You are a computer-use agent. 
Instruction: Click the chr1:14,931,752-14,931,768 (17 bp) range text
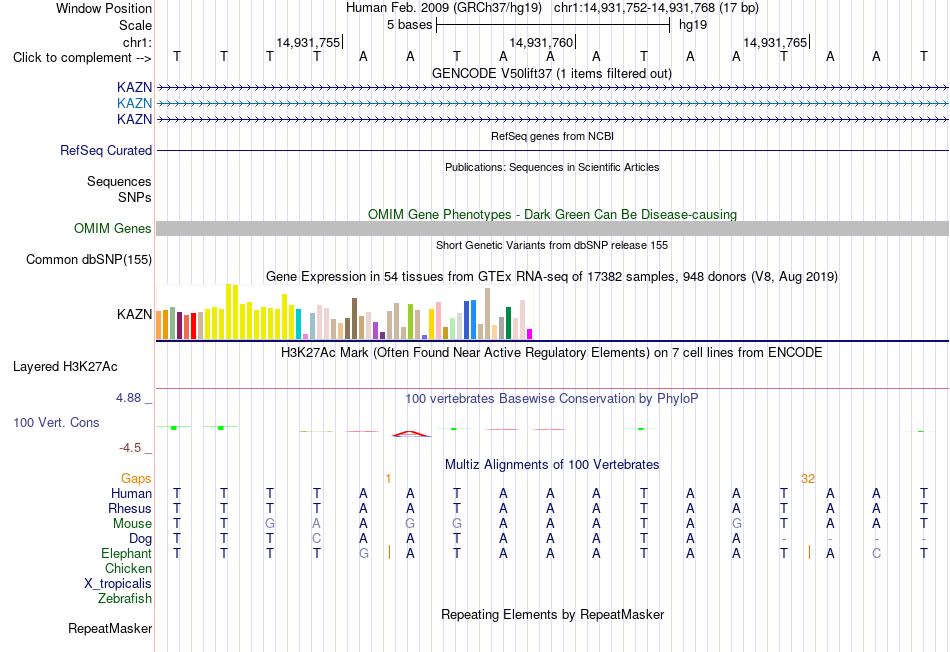656,8
